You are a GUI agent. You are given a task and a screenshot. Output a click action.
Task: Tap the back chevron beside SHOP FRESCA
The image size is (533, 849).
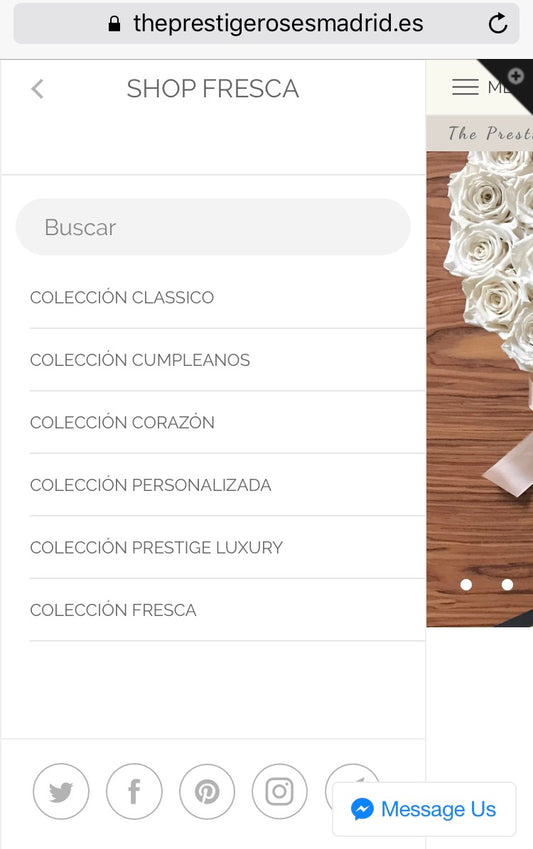(37, 89)
